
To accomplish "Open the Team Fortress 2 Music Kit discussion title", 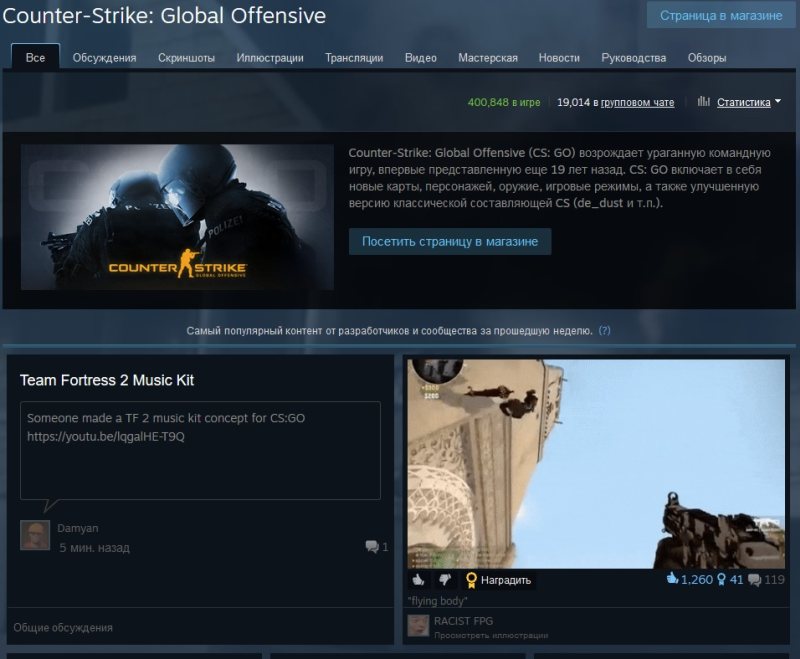I will pyautogui.click(x=107, y=380).
